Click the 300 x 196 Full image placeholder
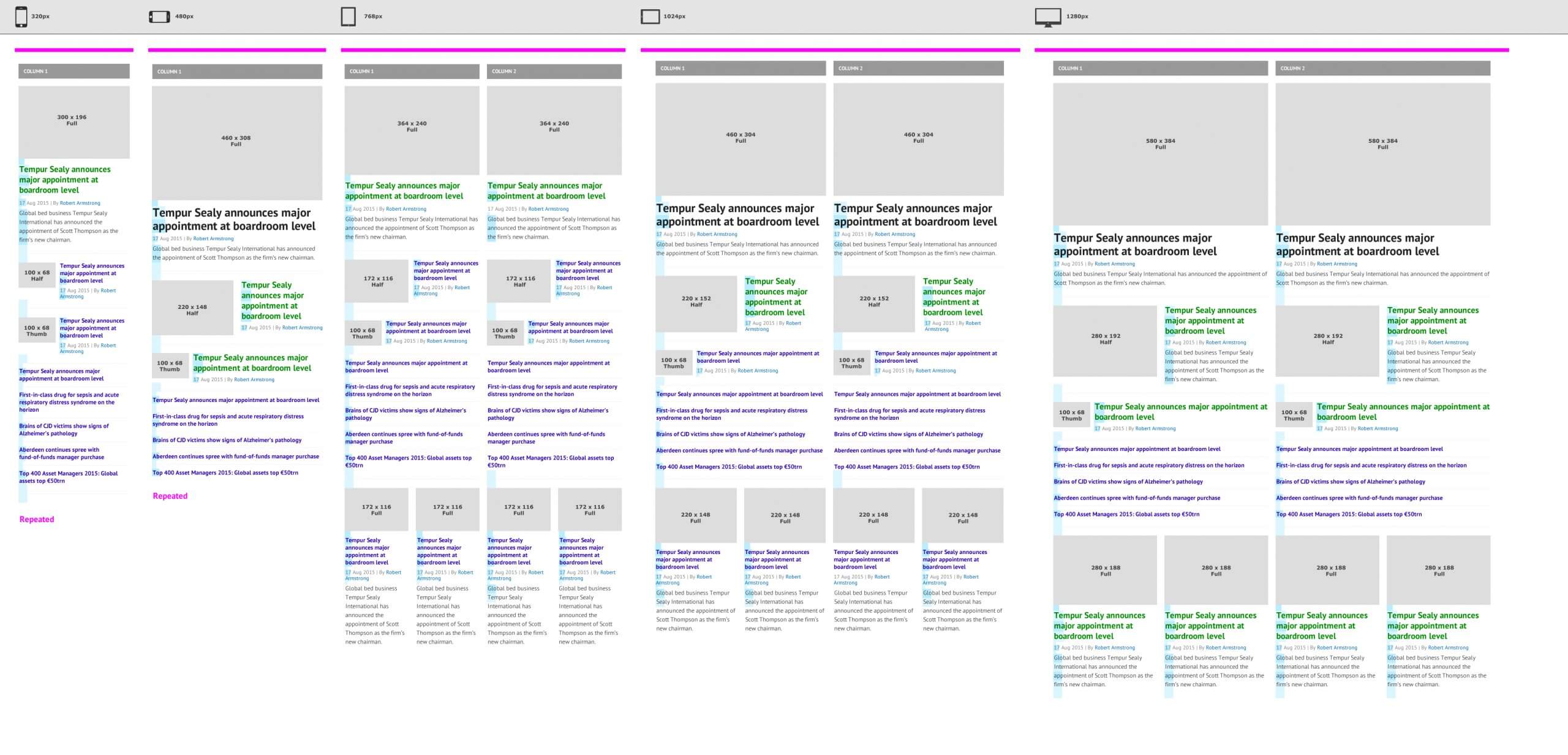This screenshot has width=1568, height=755. coord(73,121)
